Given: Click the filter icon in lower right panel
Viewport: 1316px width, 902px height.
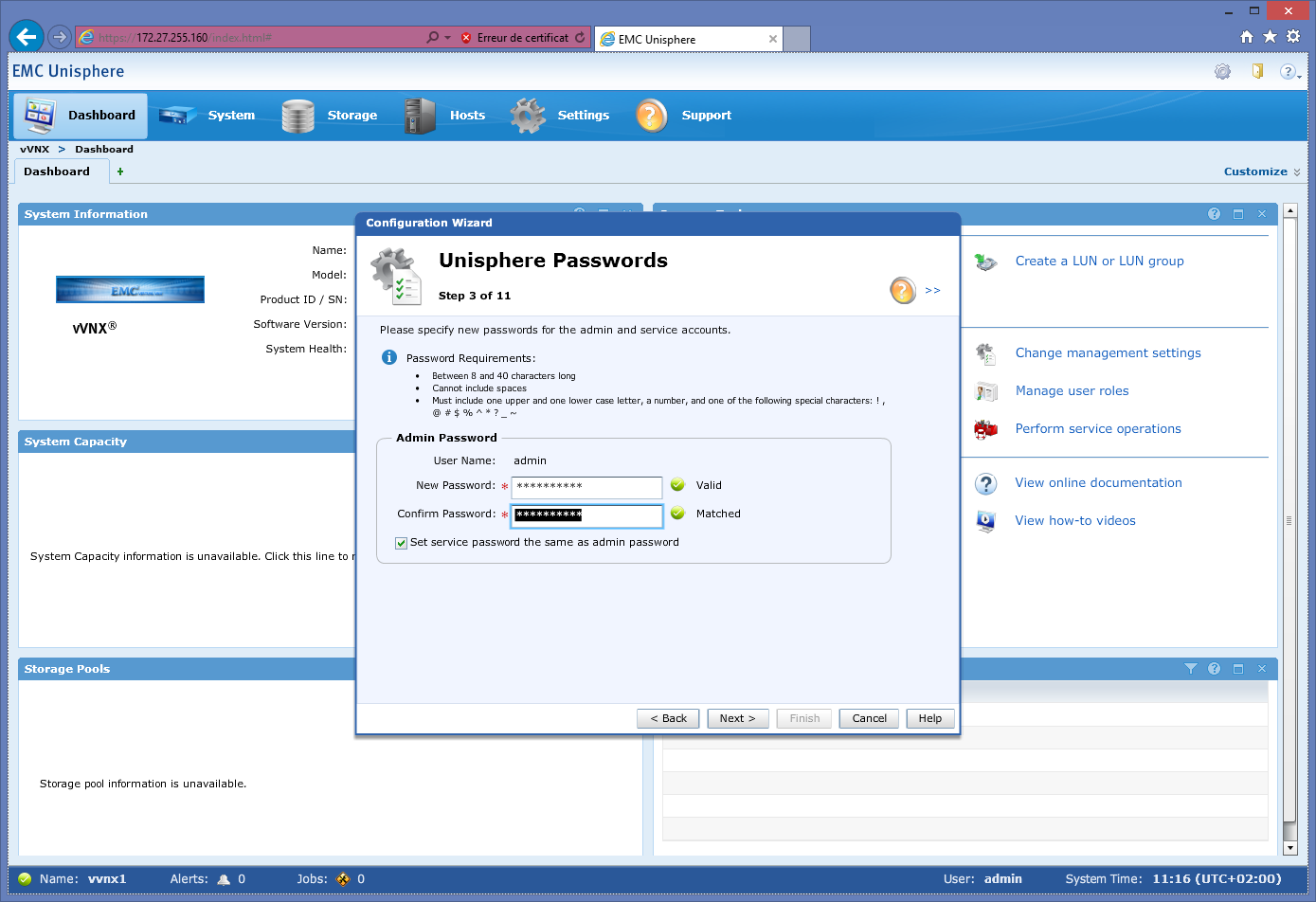Looking at the screenshot, I should (1191, 669).
